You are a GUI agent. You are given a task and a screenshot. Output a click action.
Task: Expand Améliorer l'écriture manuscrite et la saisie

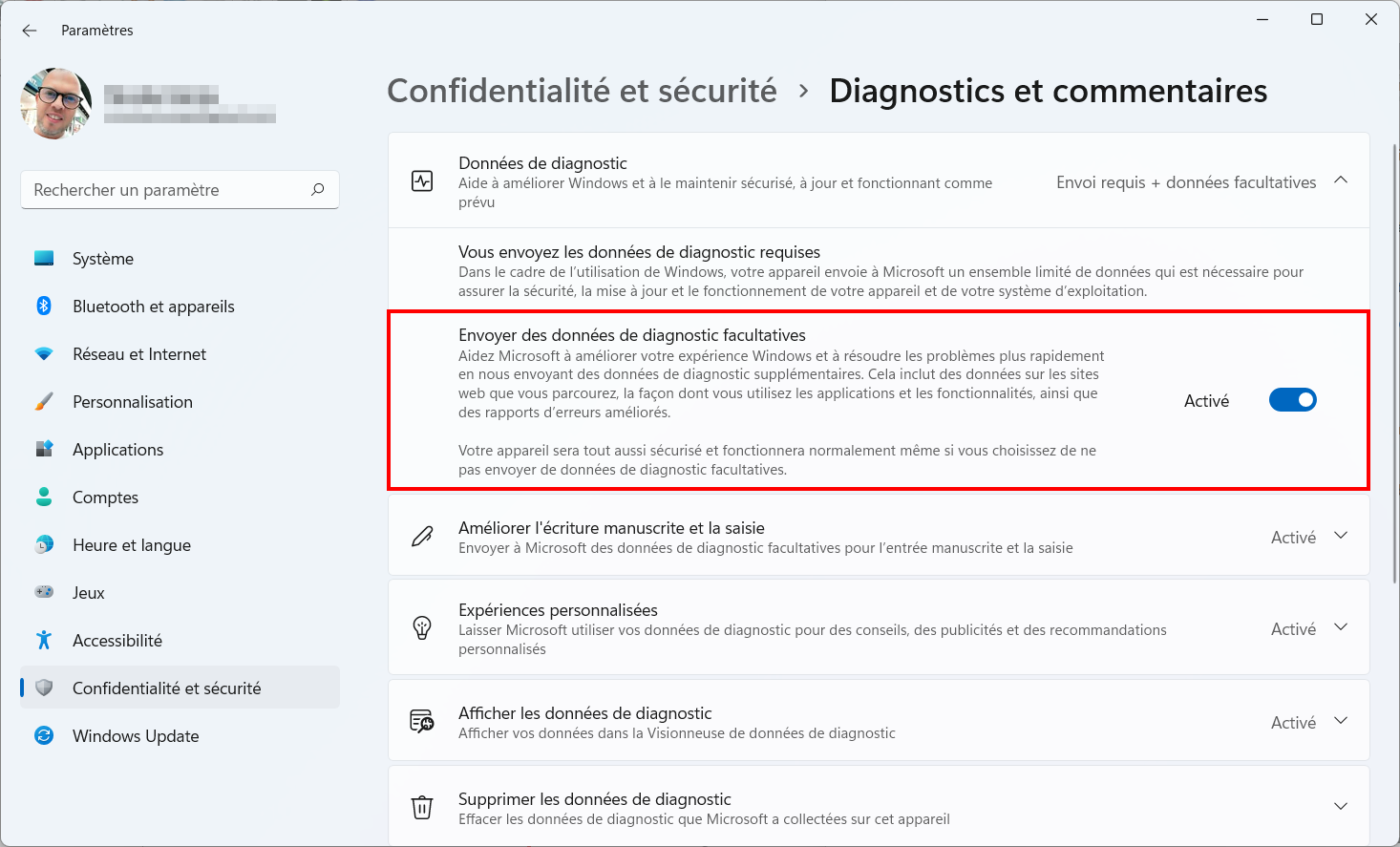click(x=1341, y=536)
